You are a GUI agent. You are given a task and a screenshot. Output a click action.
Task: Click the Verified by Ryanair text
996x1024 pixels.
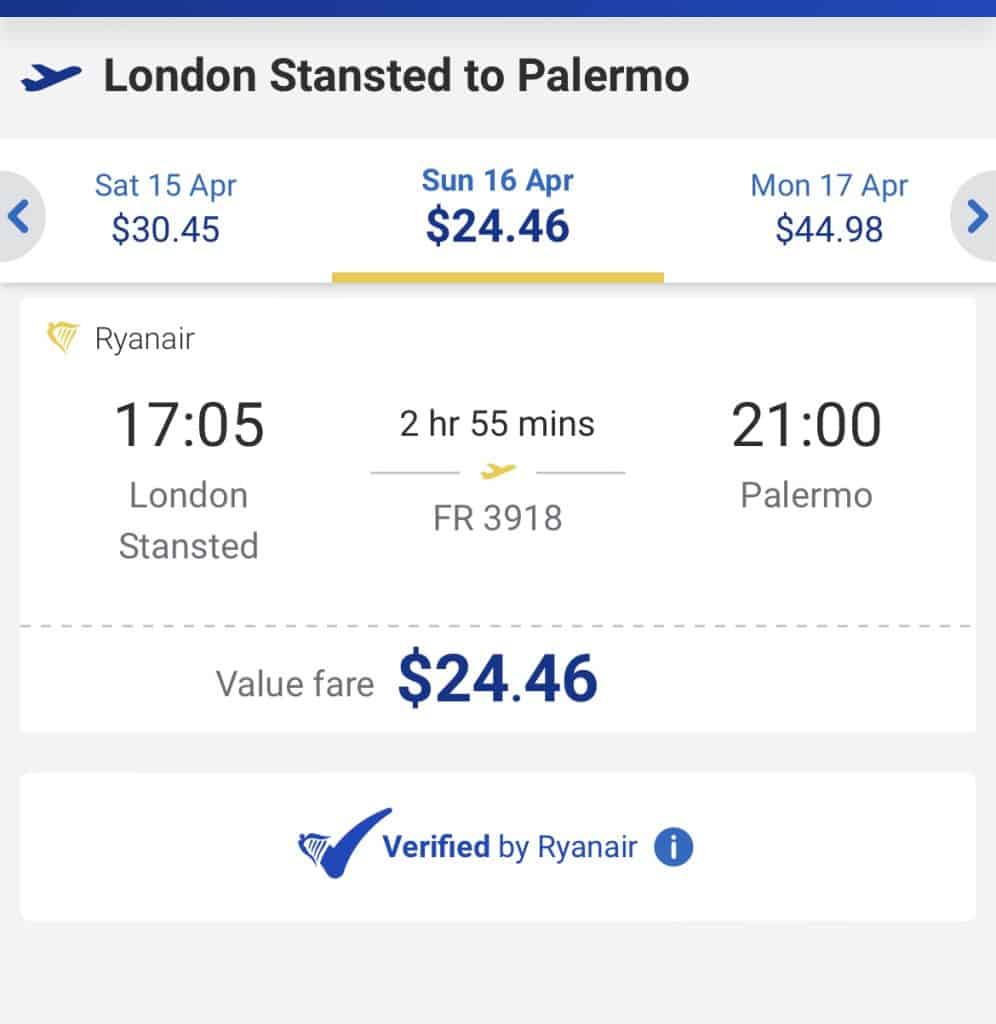[509, 848]
